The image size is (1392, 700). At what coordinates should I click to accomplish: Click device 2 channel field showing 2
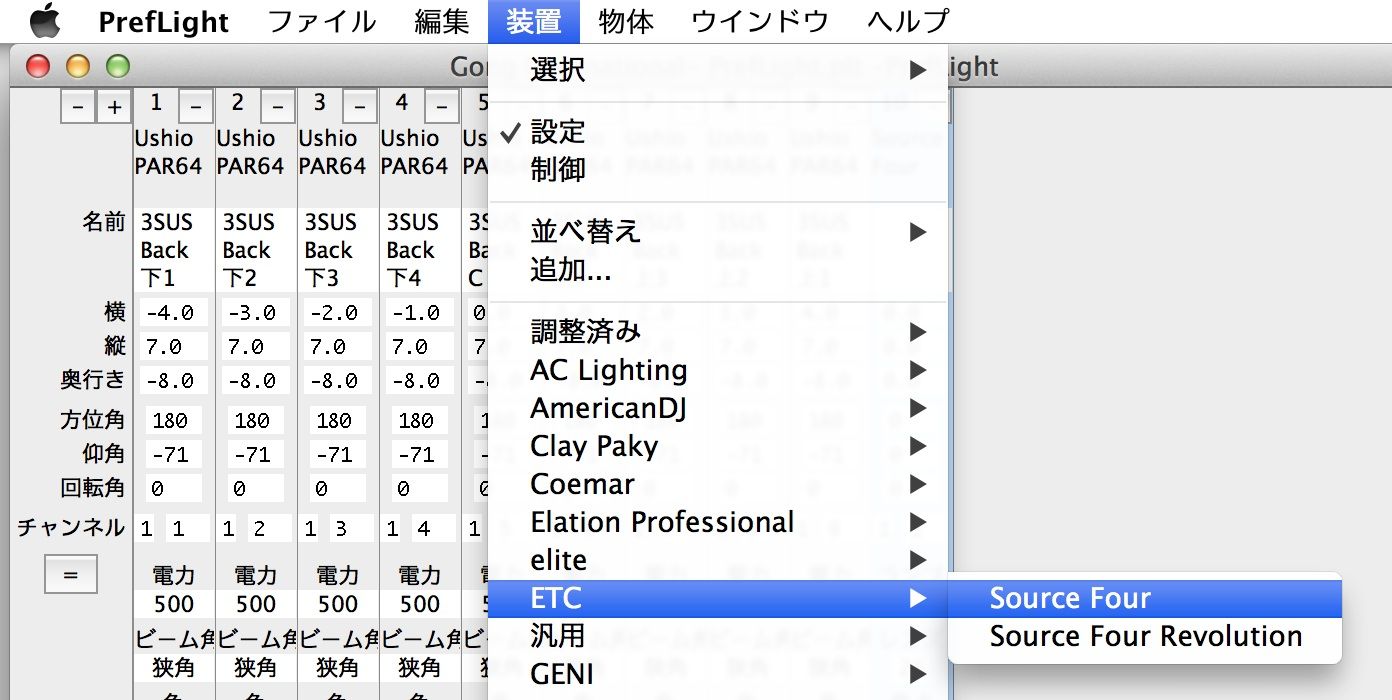pos(268,528)
